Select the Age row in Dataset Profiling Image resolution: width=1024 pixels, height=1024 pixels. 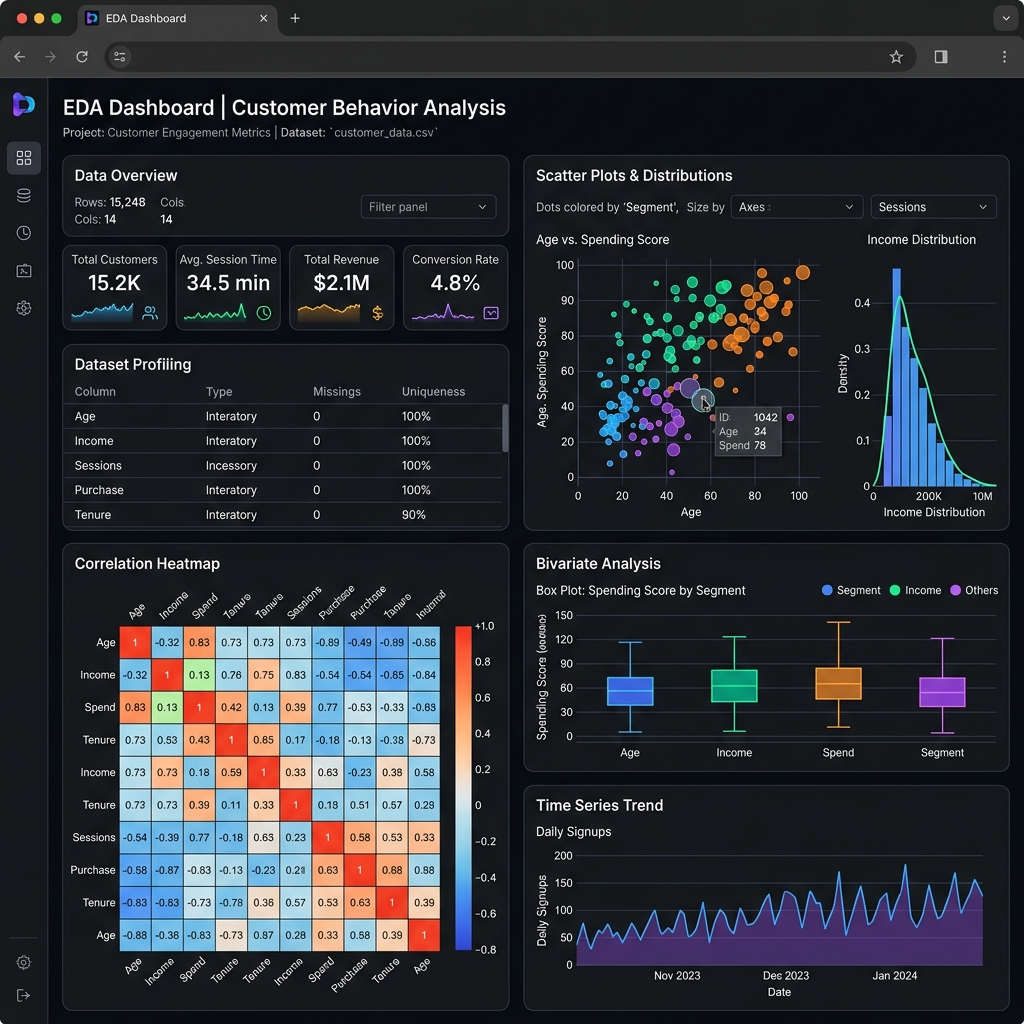[x=282, y=417]
